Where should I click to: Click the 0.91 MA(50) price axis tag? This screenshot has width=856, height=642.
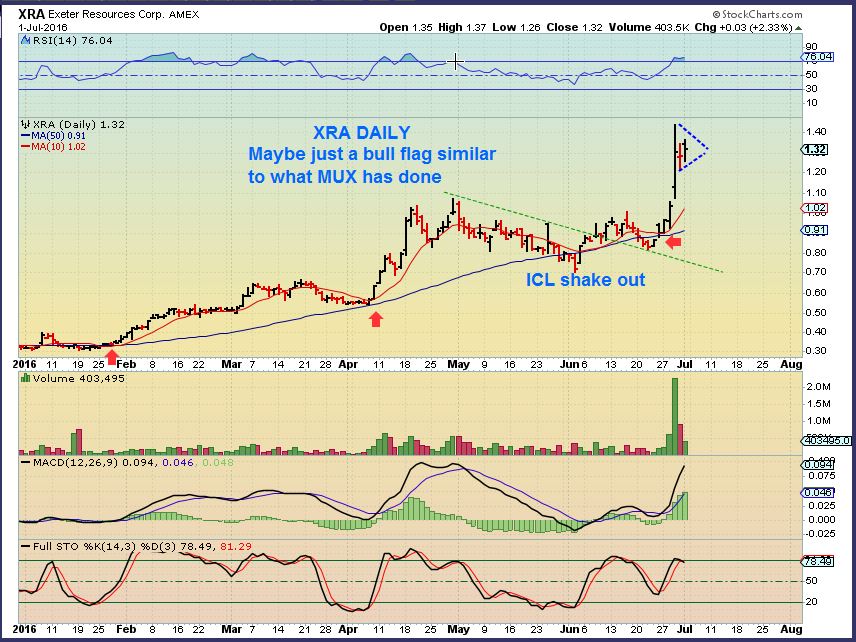(x=815, y=230)
